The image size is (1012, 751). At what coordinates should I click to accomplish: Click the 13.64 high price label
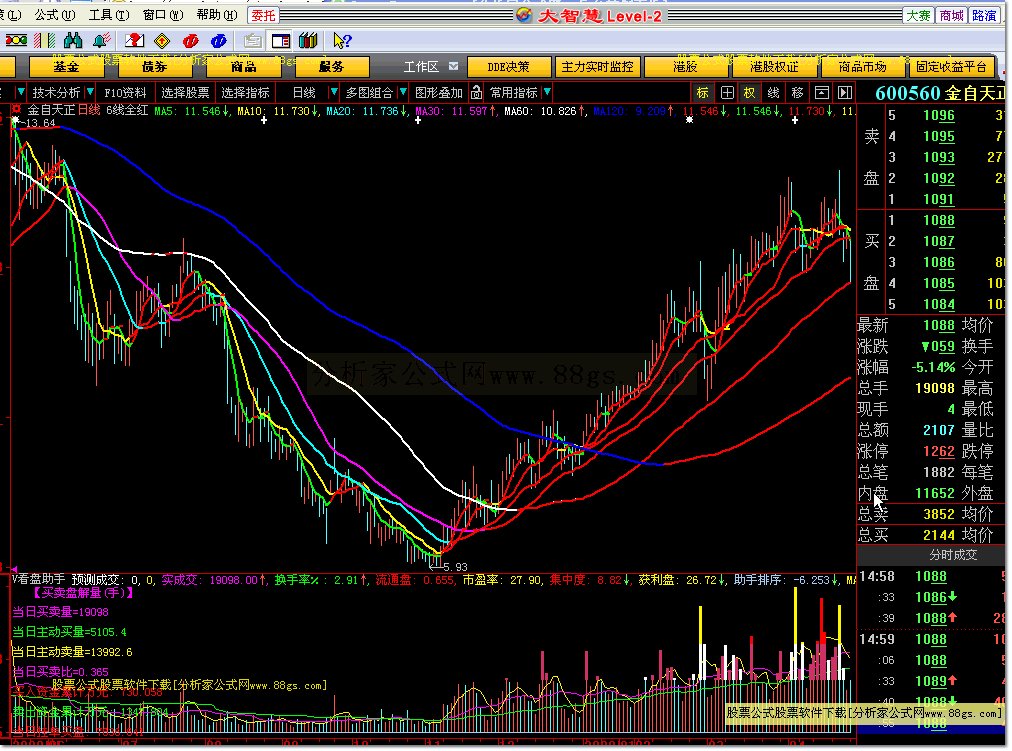(x=40, y=123)
